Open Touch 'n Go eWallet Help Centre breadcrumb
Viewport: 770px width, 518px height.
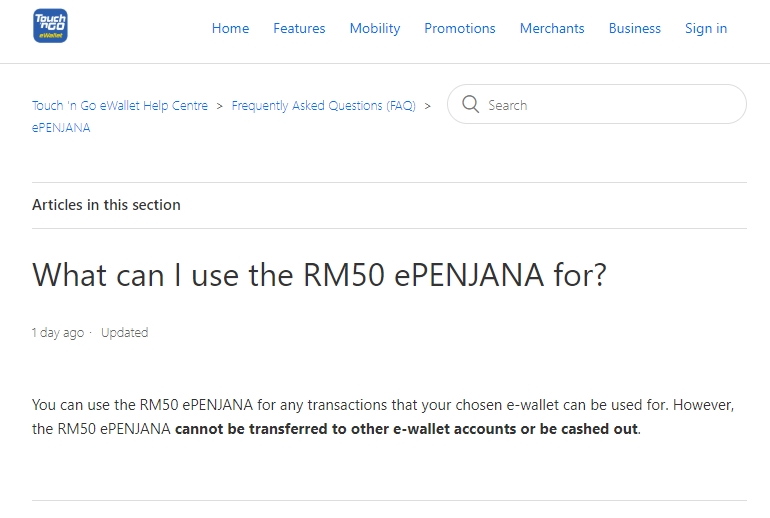120,106
